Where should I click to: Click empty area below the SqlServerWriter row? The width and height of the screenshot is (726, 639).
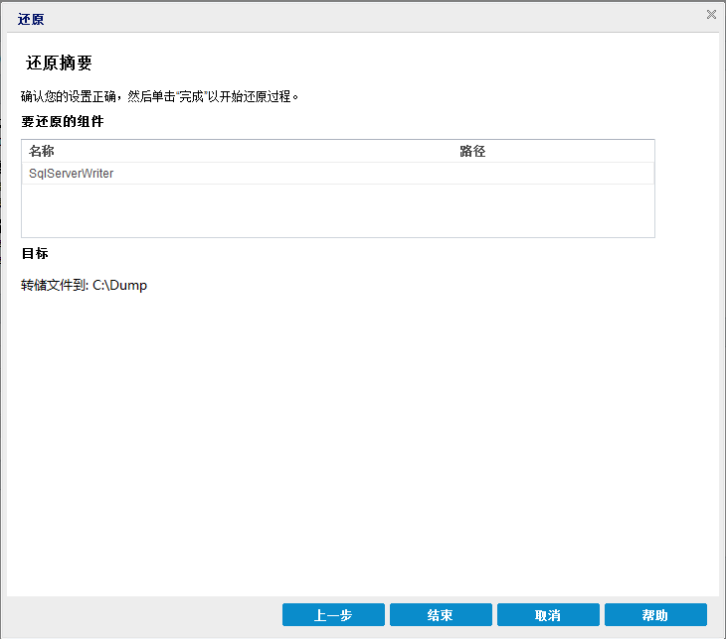pyautogui.click(x=337, y=210)
